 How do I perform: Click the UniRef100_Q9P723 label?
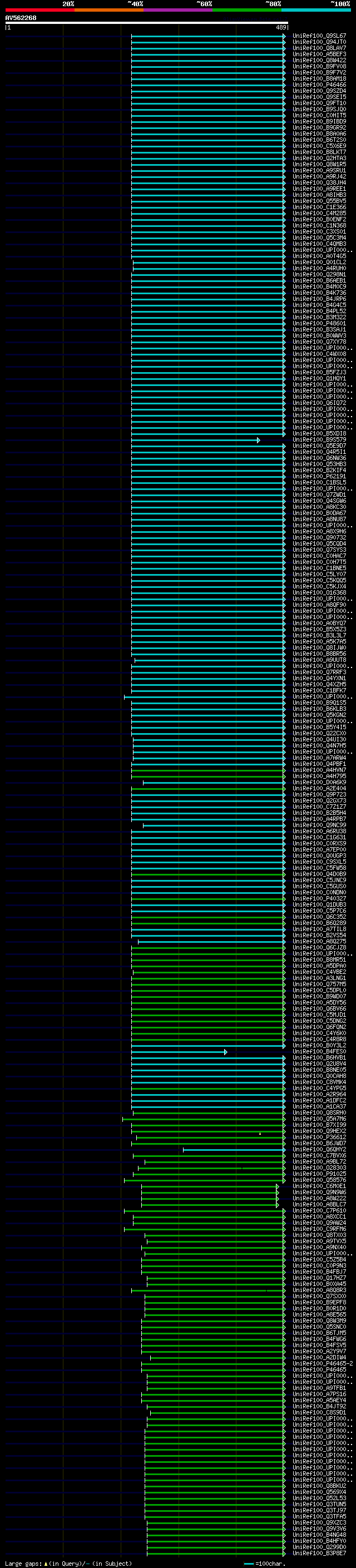pos(319,794)
